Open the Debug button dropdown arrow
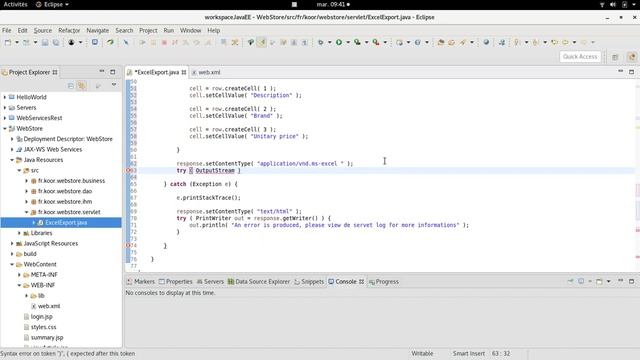This screenshot has height=360, width=640. tap(329, 42)
